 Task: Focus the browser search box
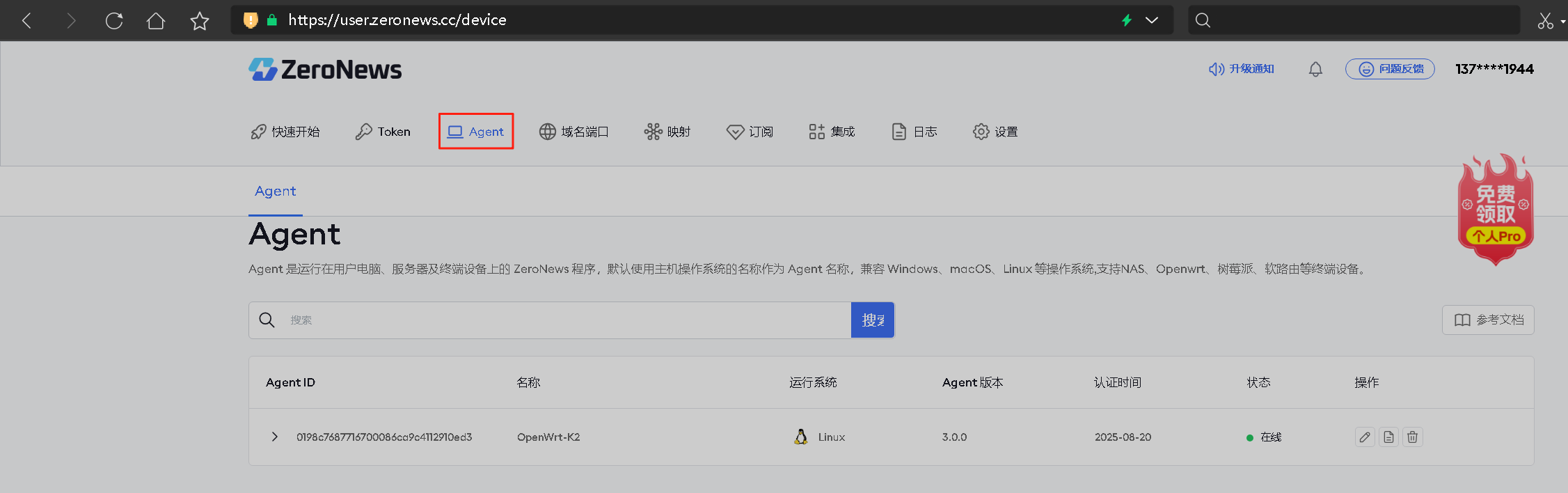click(1354, 20)
